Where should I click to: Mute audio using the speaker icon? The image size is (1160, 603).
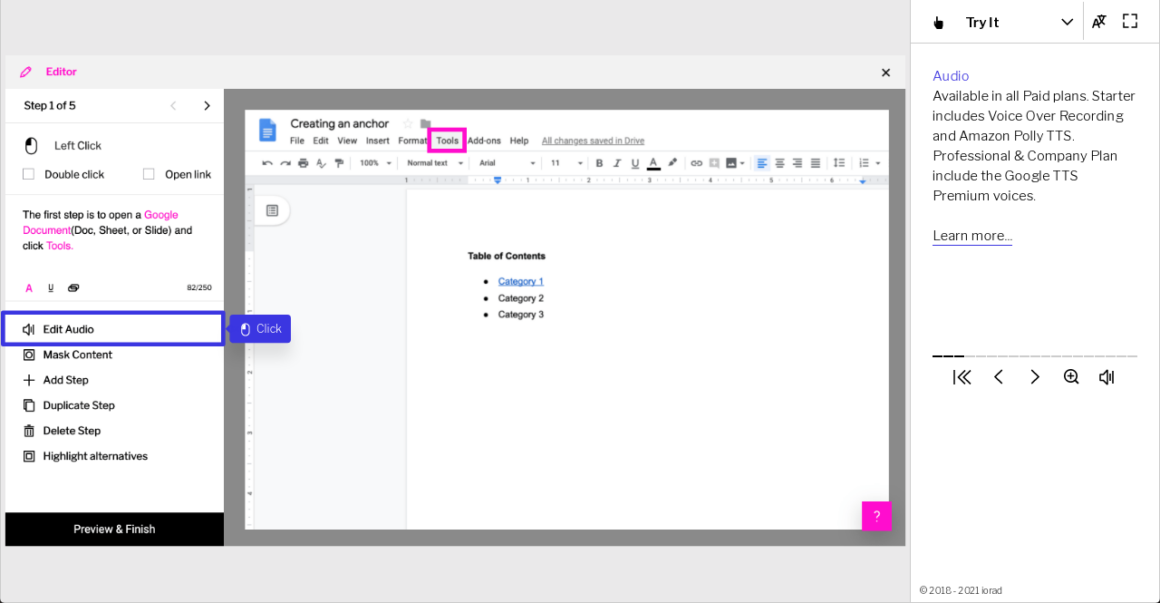click(x=1106, y=377)
